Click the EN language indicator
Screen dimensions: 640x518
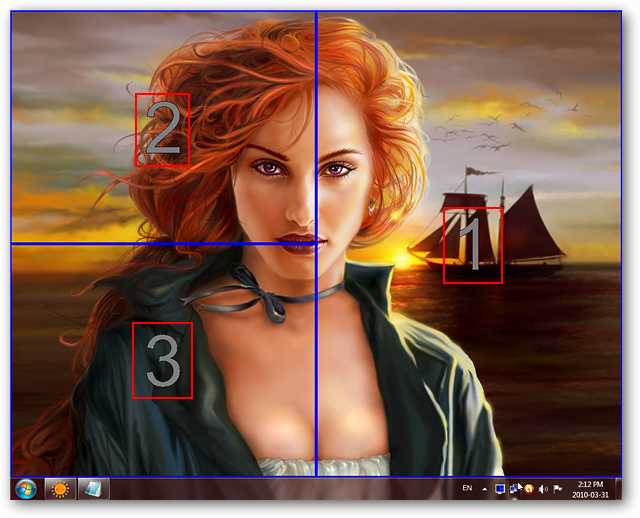tap(467, 488)
